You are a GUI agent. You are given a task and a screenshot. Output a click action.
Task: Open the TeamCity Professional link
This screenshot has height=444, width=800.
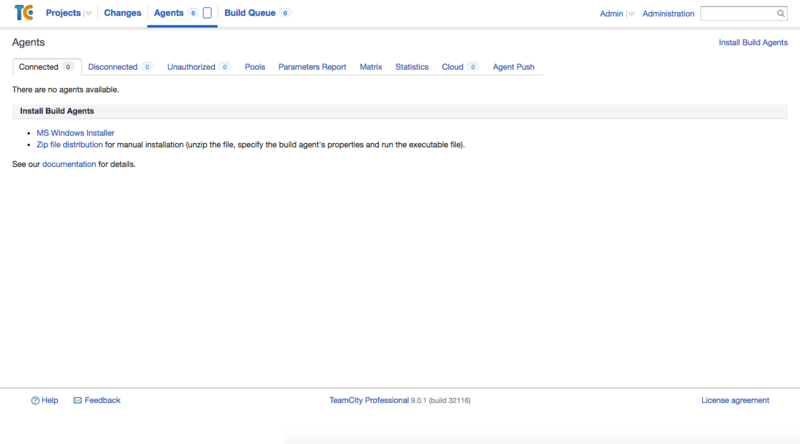click(x=369, y=400)
